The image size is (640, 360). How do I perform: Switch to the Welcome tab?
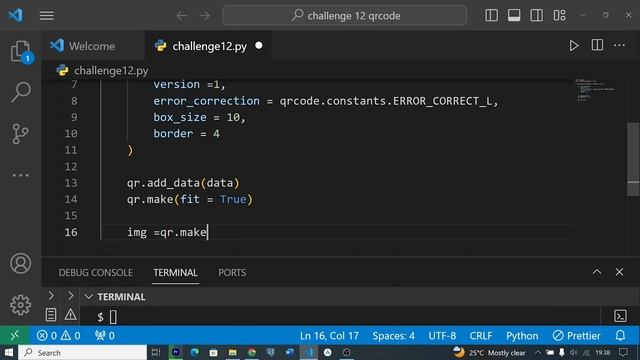pyautogui.click(x=93, y=46)
